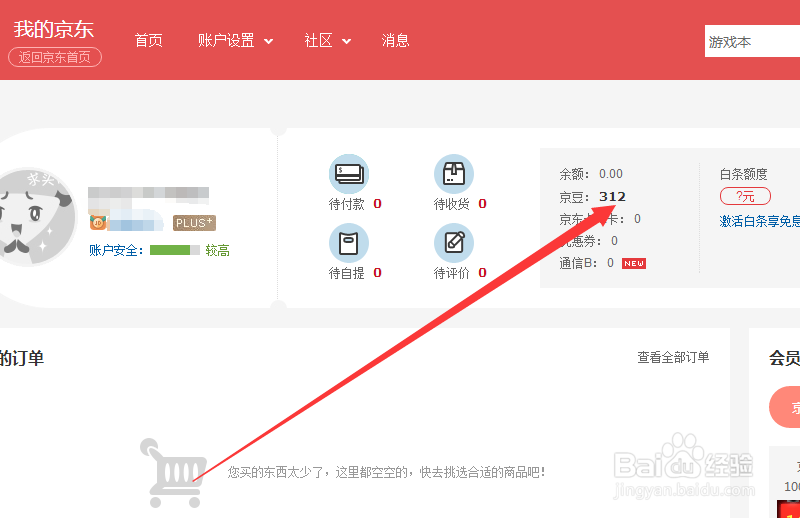This screenshot has width=800, height=518.
Task: Click the 京豆 value 312
Action: click(612, 196)
